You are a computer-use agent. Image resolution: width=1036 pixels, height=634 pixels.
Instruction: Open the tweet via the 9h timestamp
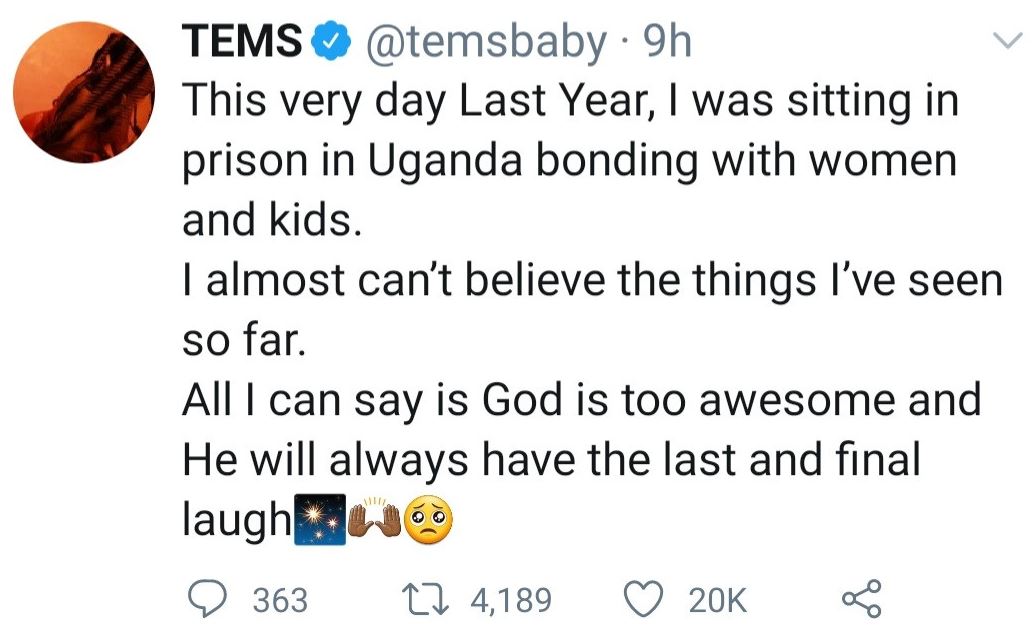pyautogui.click(x=669, y=42)
